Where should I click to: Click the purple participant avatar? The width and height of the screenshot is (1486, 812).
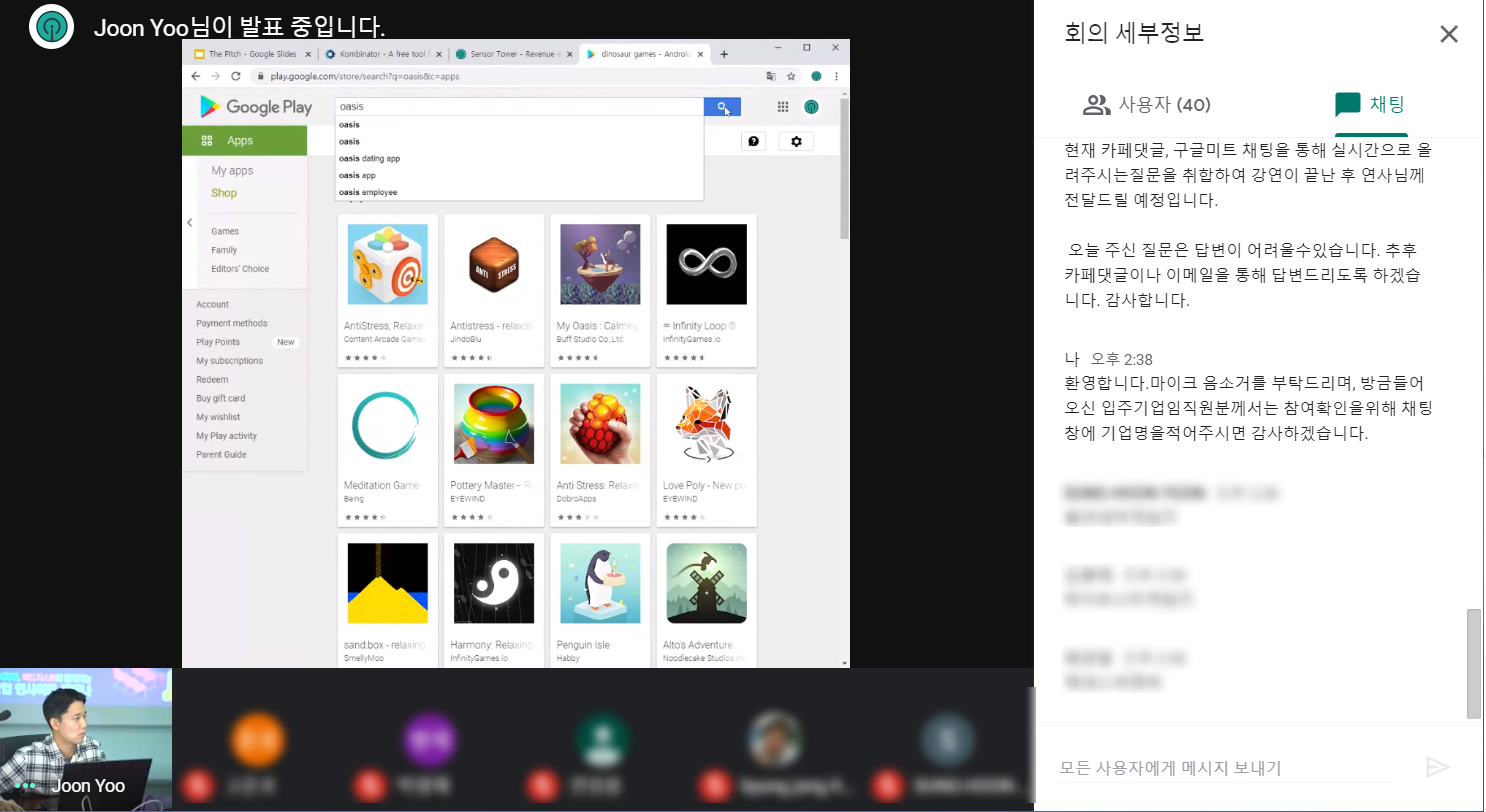[430, 741]
